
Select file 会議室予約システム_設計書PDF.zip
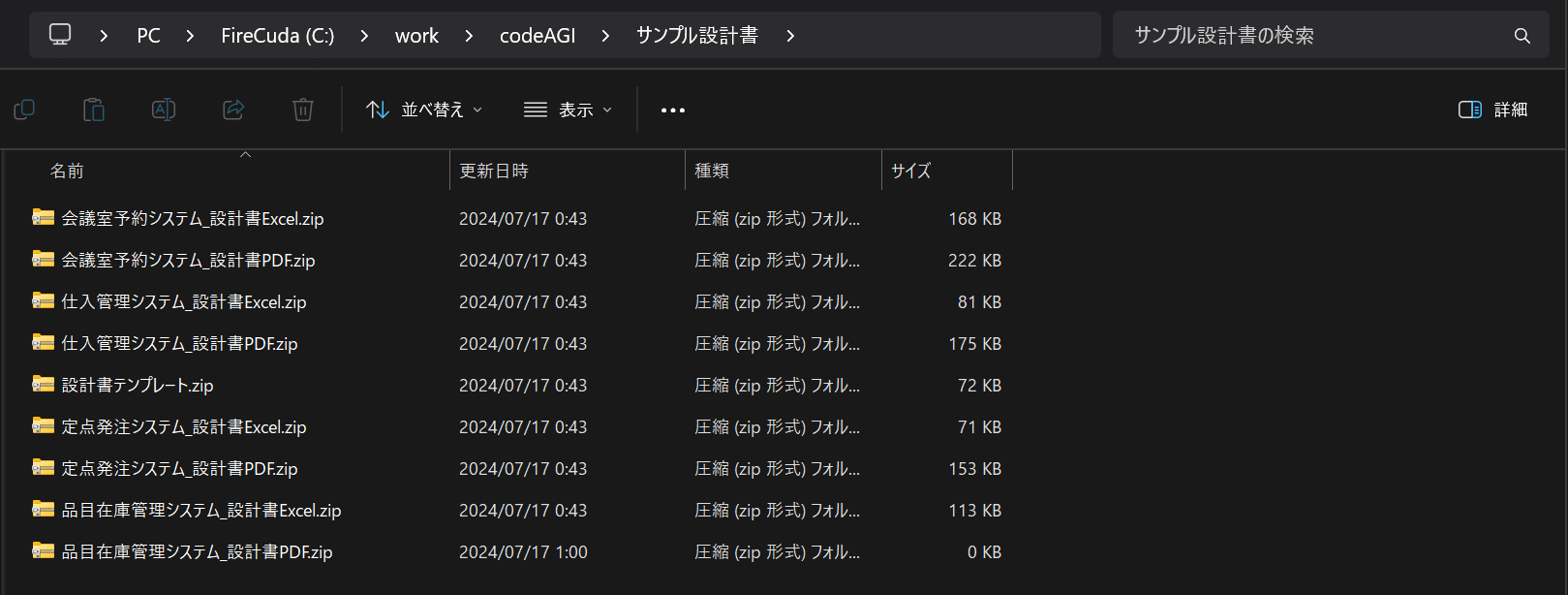pos(188,261)
